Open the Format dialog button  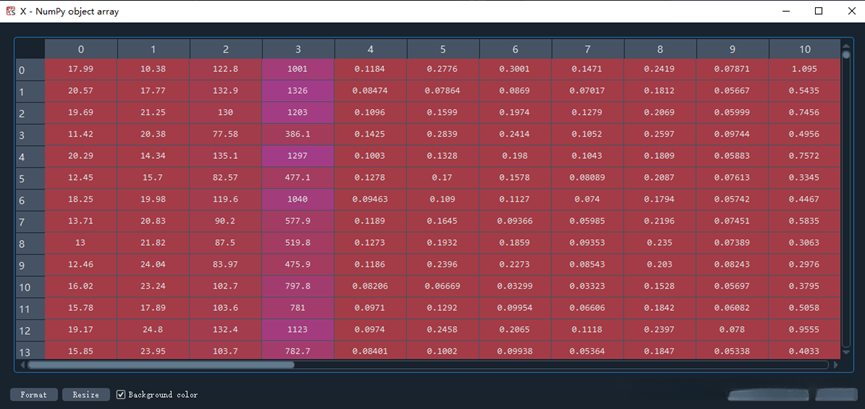click(x=34, y=395)
